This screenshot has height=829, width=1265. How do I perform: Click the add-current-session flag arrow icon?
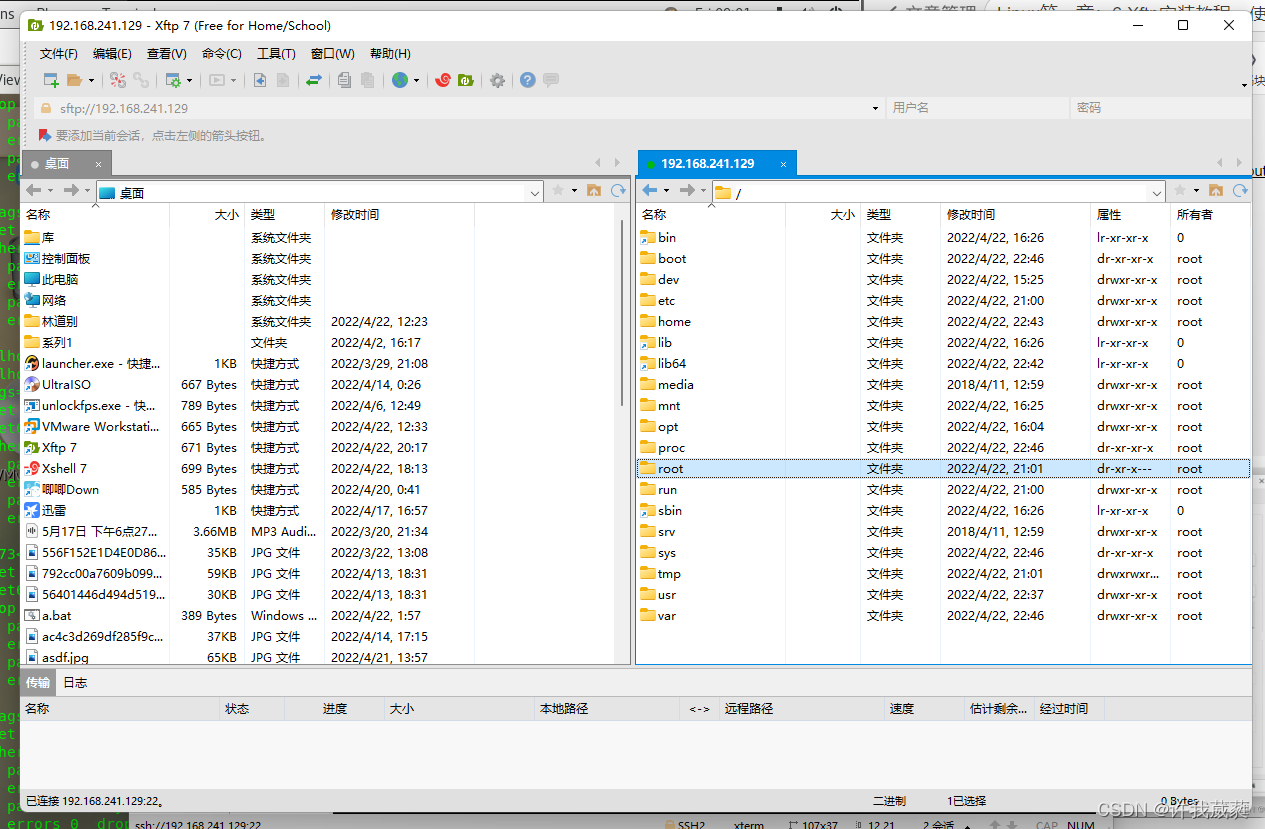coord(44,135)
